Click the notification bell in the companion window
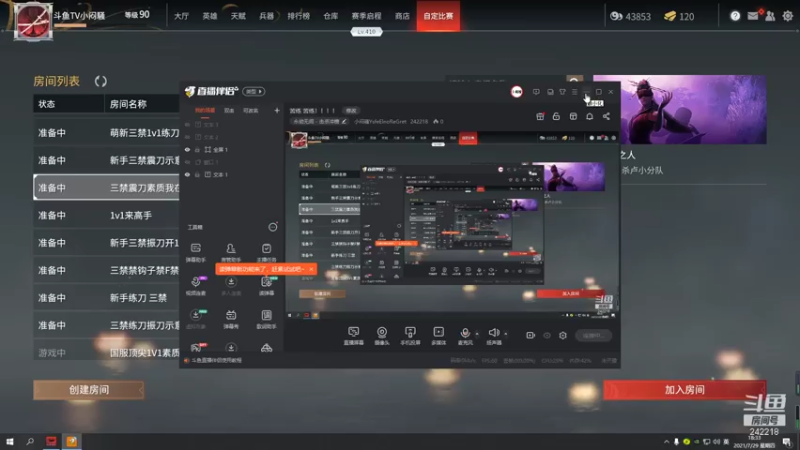The height and width of the screenshot is (450, 800). coord(589,116)
